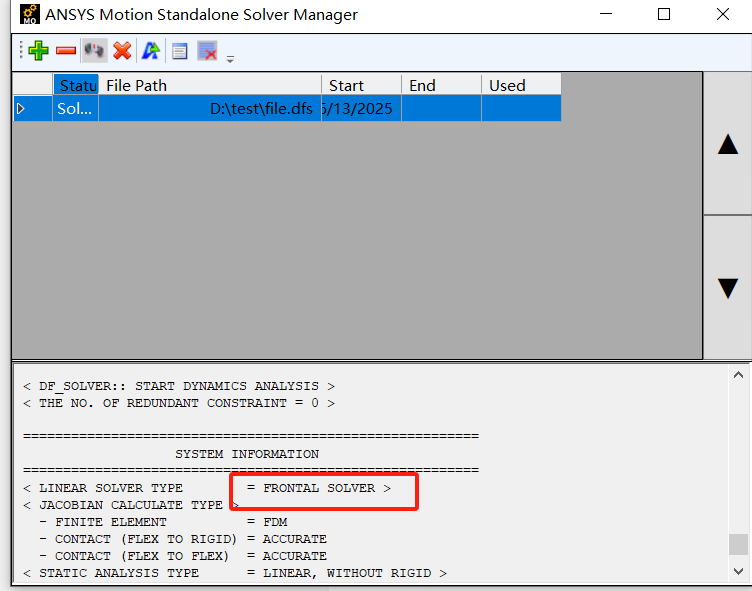Viewport: 752px width, 591px height.
Task: Click the Start column header
Action: click(x=361, y=85)
